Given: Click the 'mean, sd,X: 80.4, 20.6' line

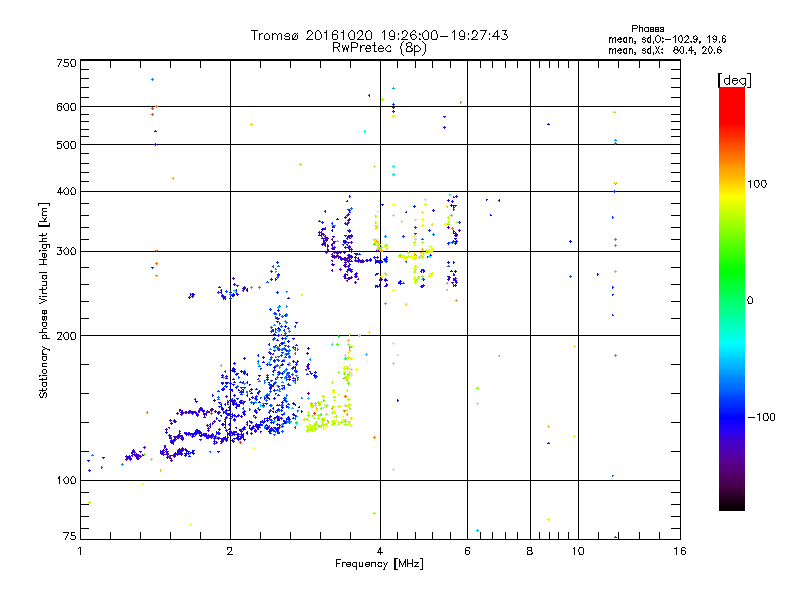Looking at the screenshot, I should [x=665, y=50].
